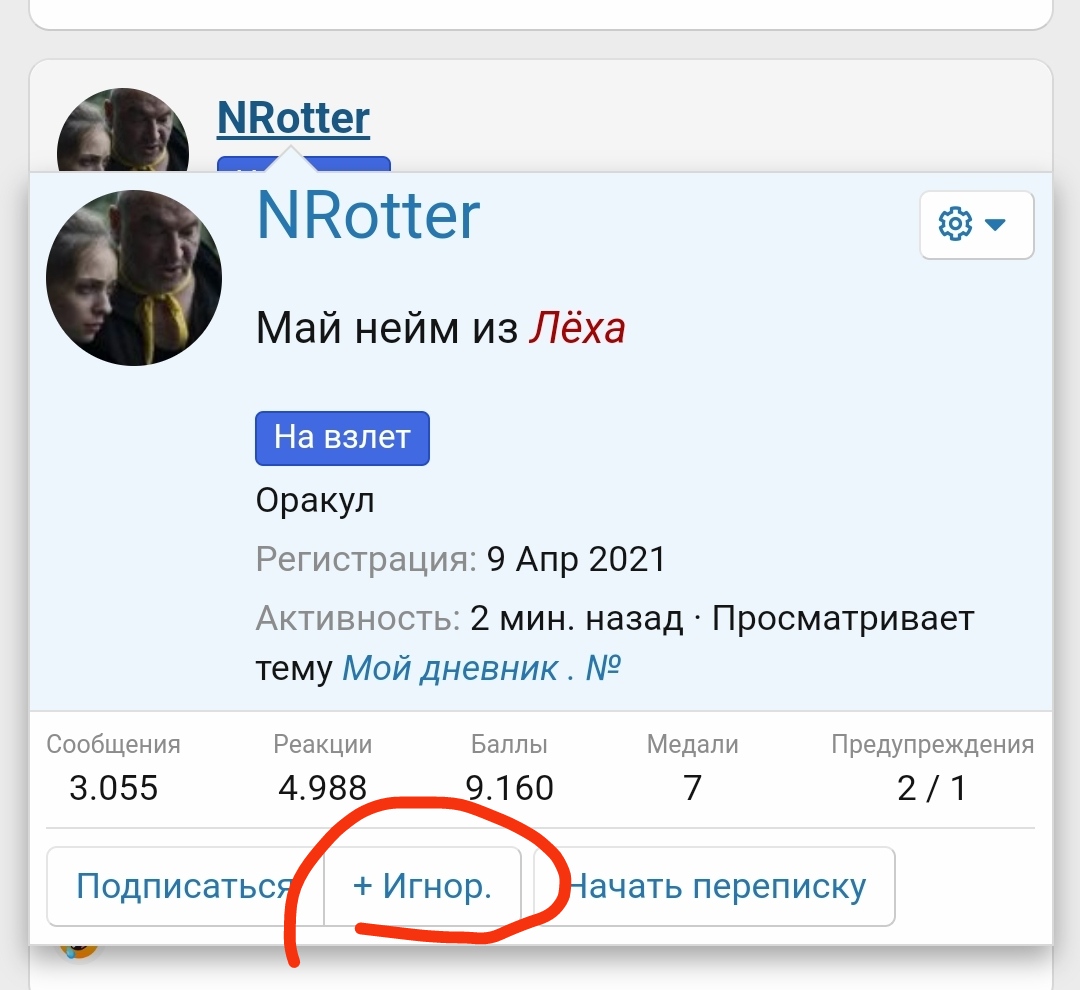Click the small avatar behind the popup

pyautogui.click(x=123, y=130)
